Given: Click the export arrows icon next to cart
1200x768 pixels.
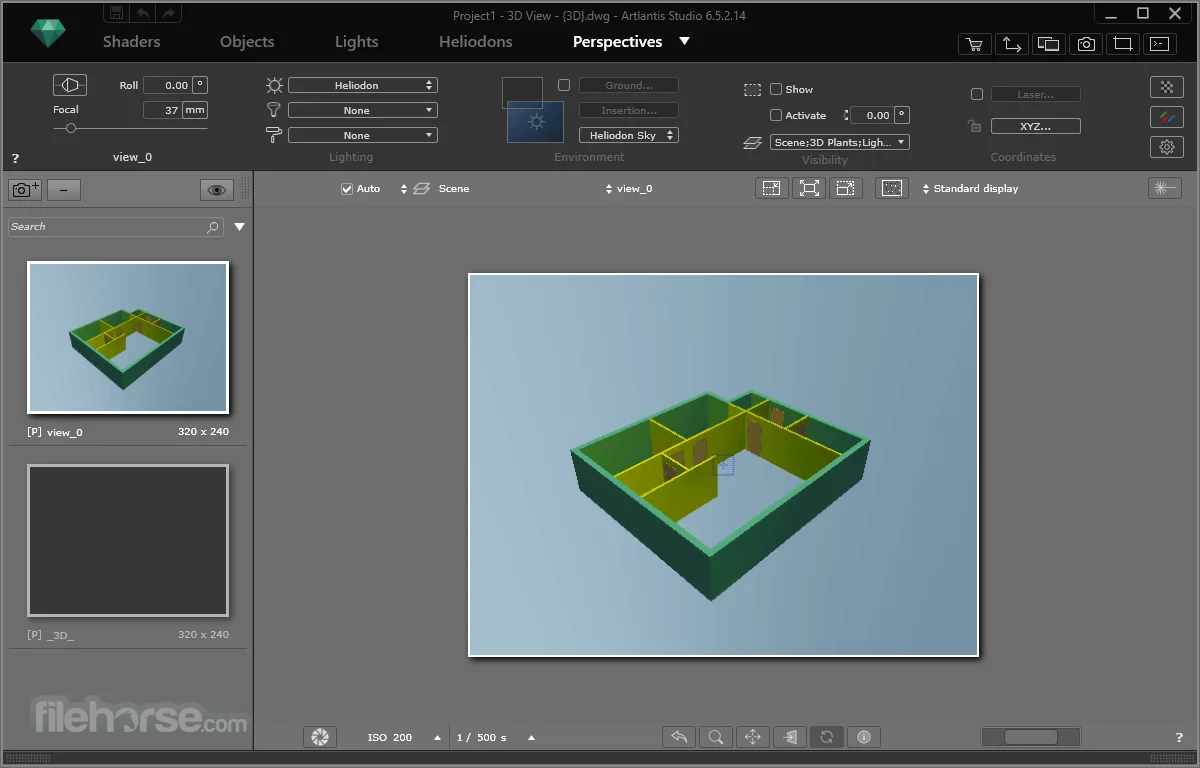Looking at the screenshot, I should [1012, 44].
